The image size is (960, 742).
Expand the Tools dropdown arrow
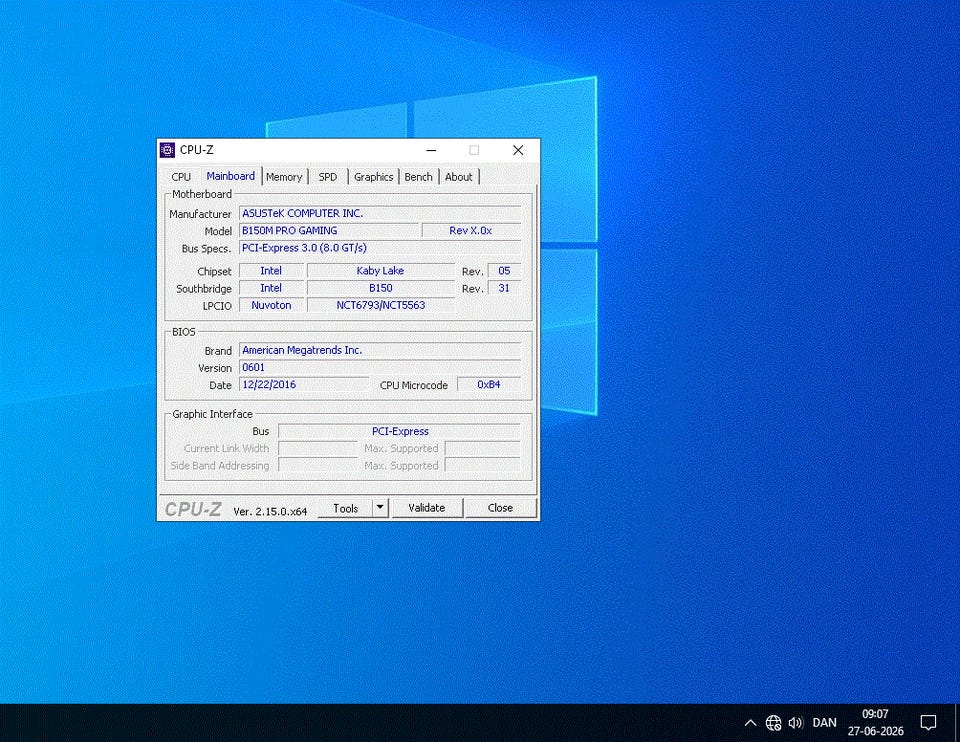point(380,508)
